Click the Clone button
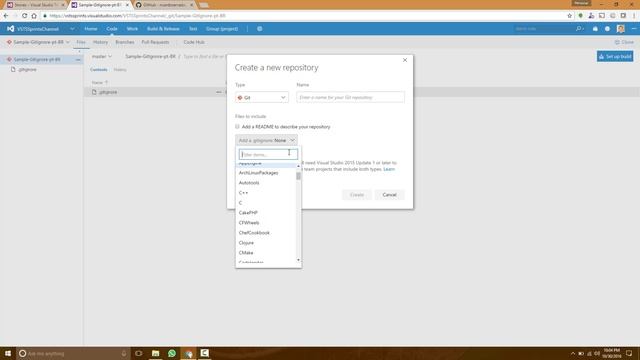Image resolution: width=640 pixels, height=360 pixels. click(624, 42)
